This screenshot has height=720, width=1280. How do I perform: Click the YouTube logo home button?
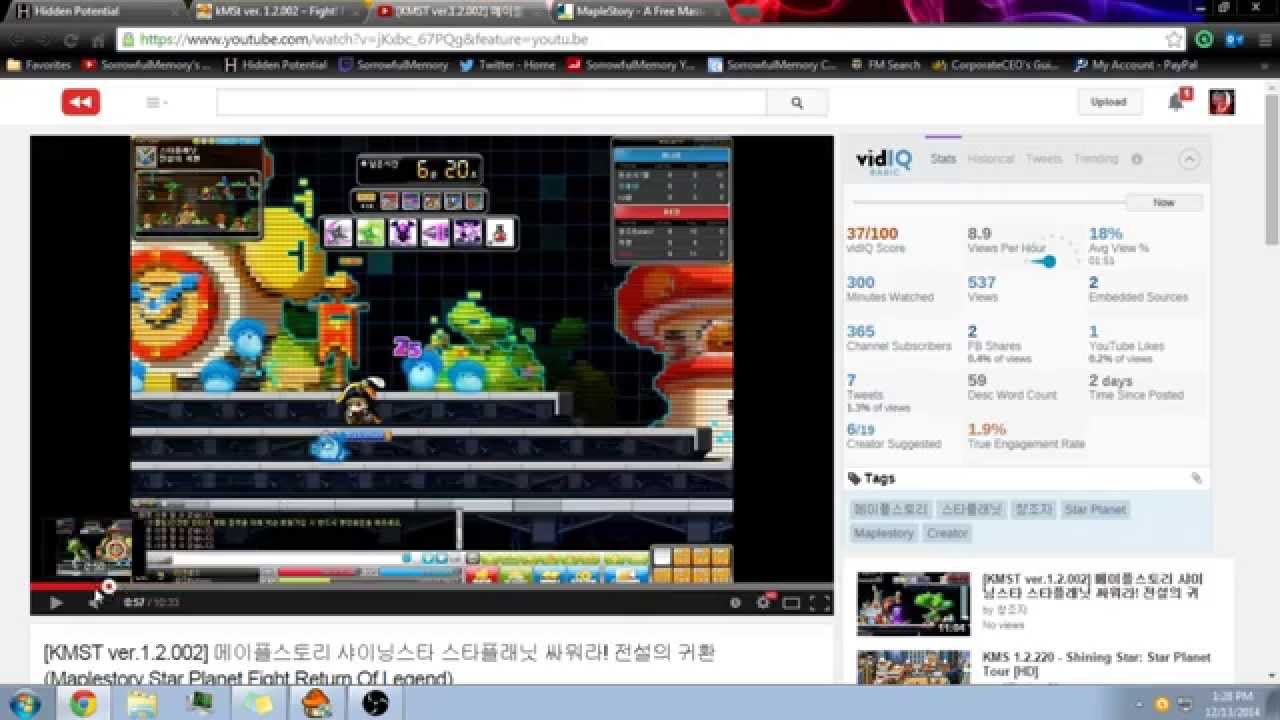(80, 102)
